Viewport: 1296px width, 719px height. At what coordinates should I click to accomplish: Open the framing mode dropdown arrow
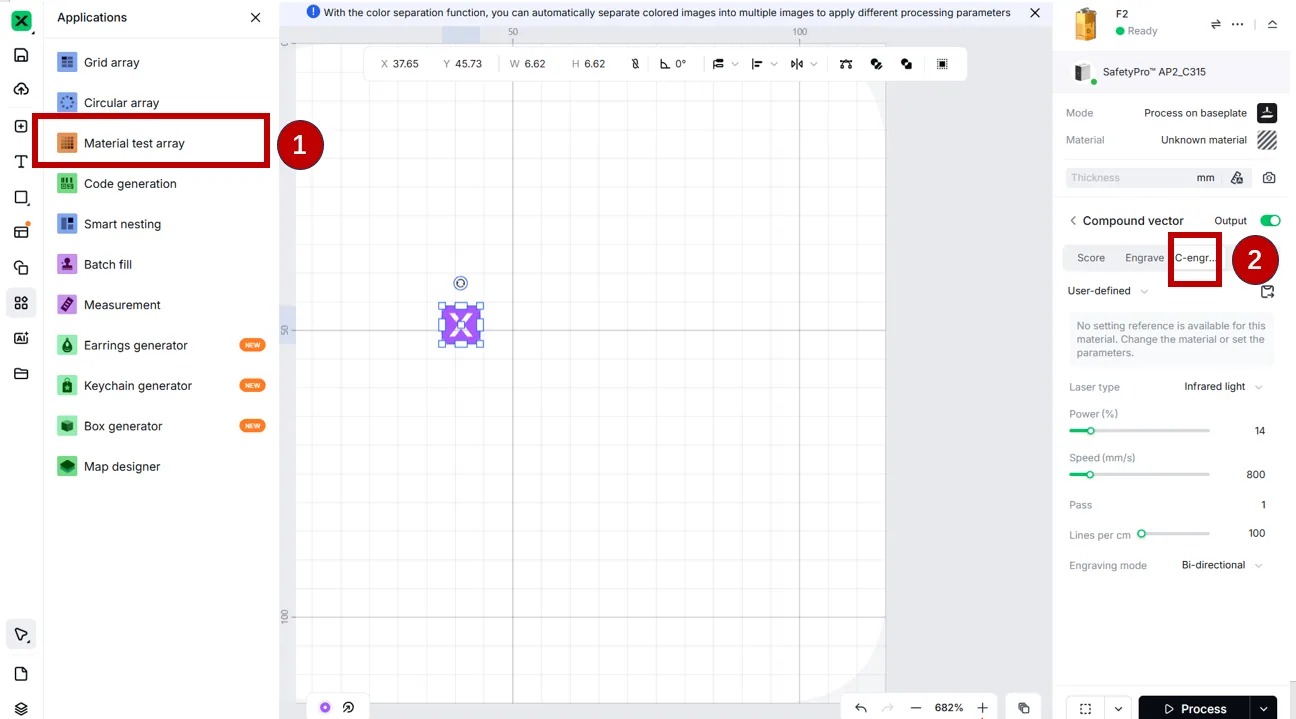1118,708
